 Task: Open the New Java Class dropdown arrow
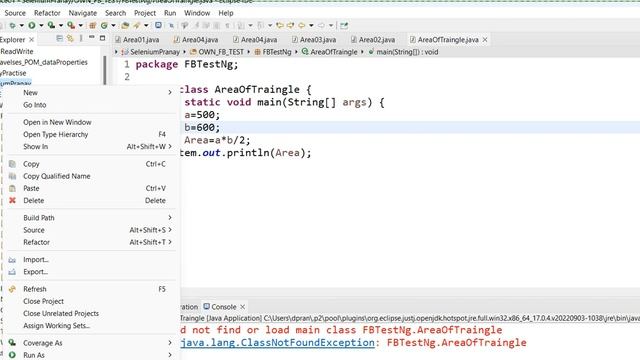pos(113,25)
